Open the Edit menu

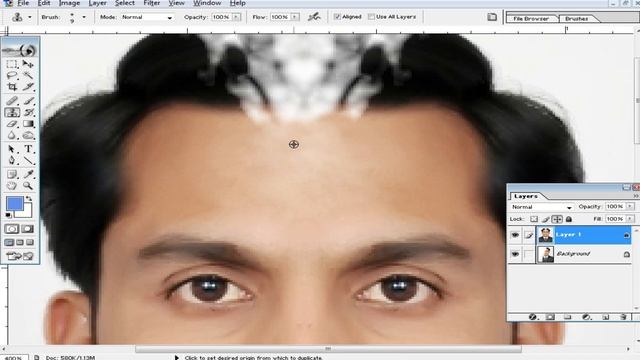(x=44, y=3)
